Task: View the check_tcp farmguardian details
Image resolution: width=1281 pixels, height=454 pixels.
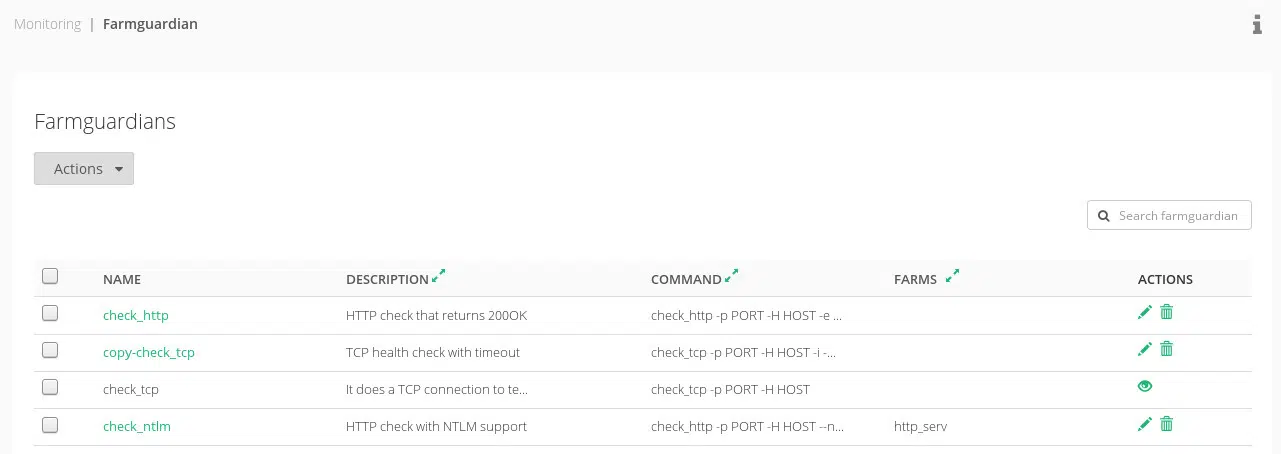Action: coord(1145,387)
